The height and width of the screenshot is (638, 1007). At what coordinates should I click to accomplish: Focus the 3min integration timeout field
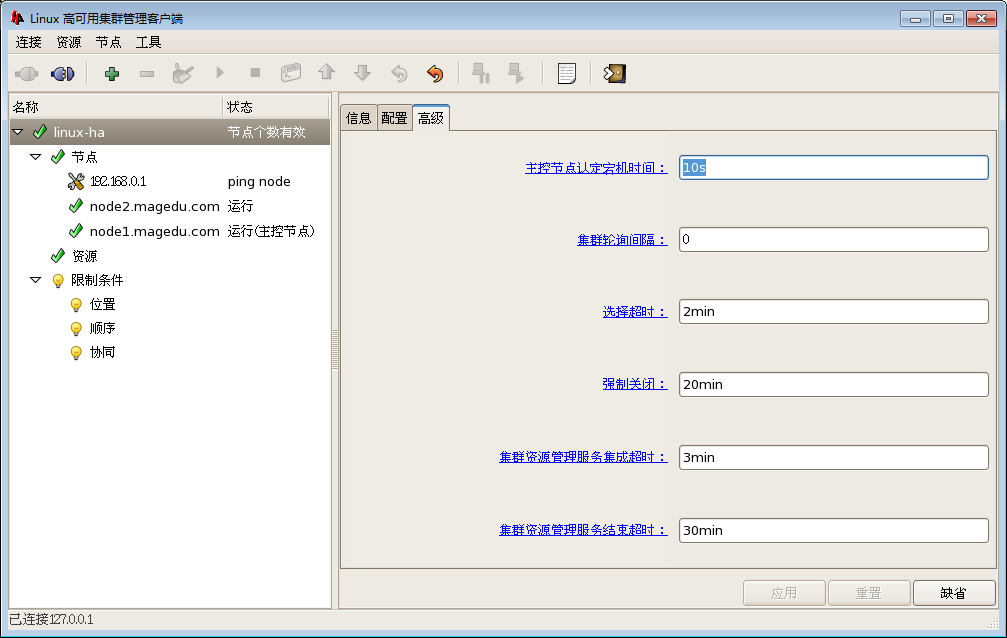834,457
